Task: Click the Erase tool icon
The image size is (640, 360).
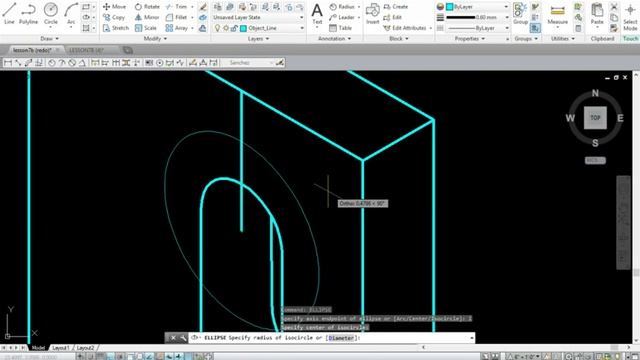Action: (x=203, y=7)
